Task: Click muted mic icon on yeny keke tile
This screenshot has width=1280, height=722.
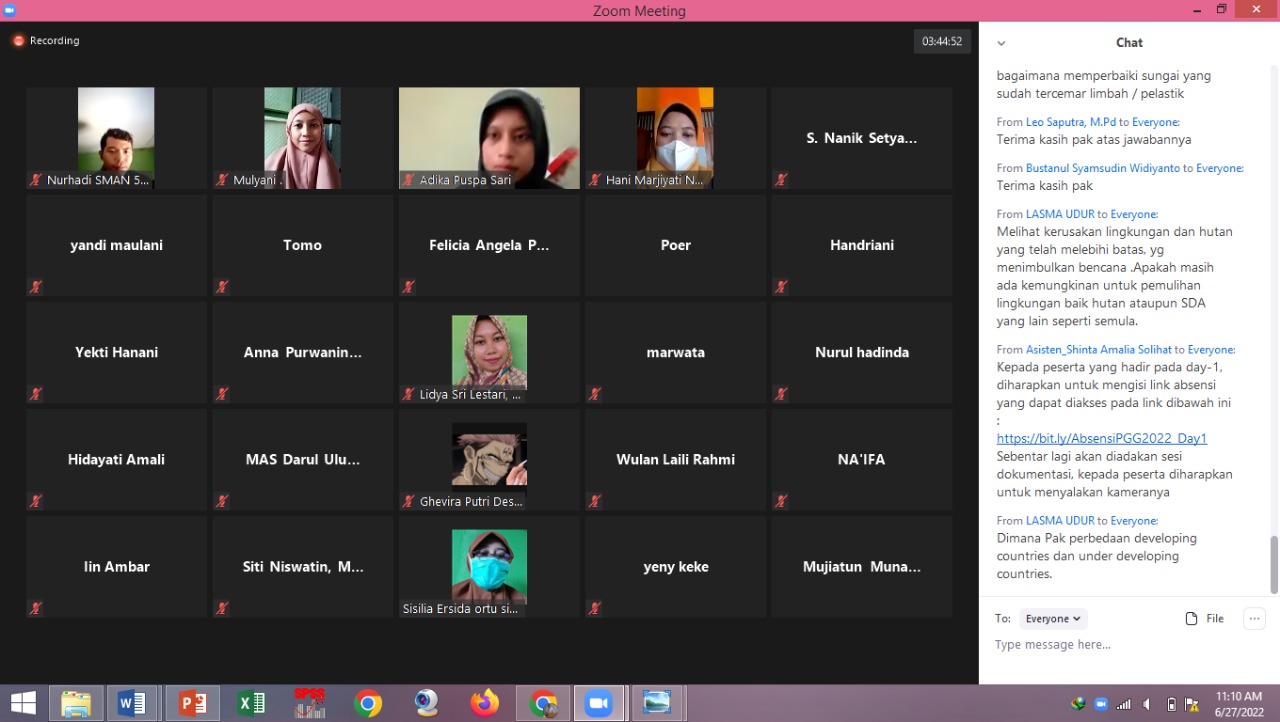Action: pyautogui.click(x=595, y=608)
